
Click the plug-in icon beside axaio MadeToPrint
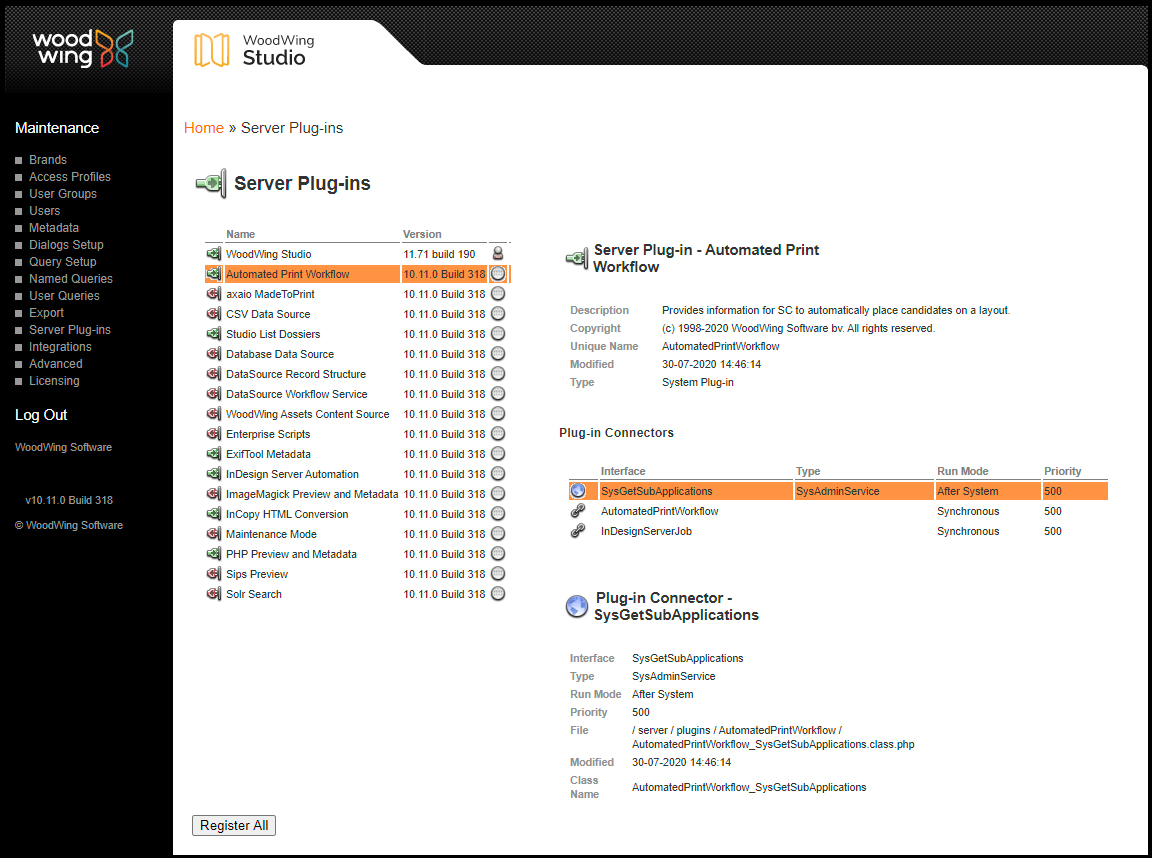tap(214, 293)
